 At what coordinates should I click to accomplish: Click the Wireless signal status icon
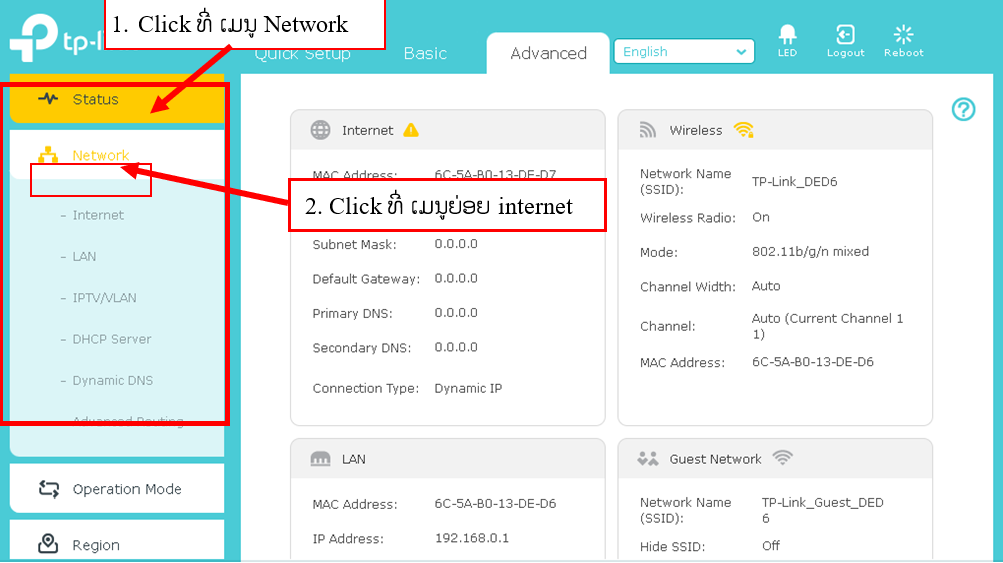click(x=743, y=130)
